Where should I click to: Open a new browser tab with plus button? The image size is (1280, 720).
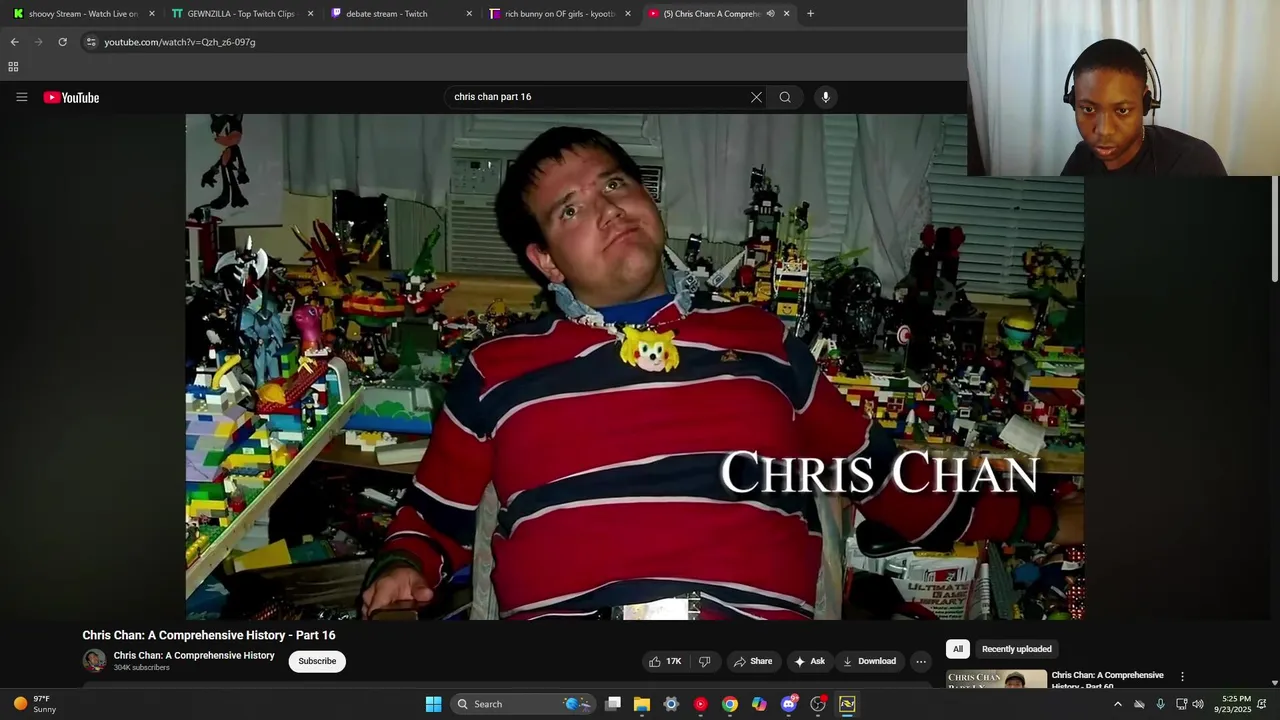810,14
